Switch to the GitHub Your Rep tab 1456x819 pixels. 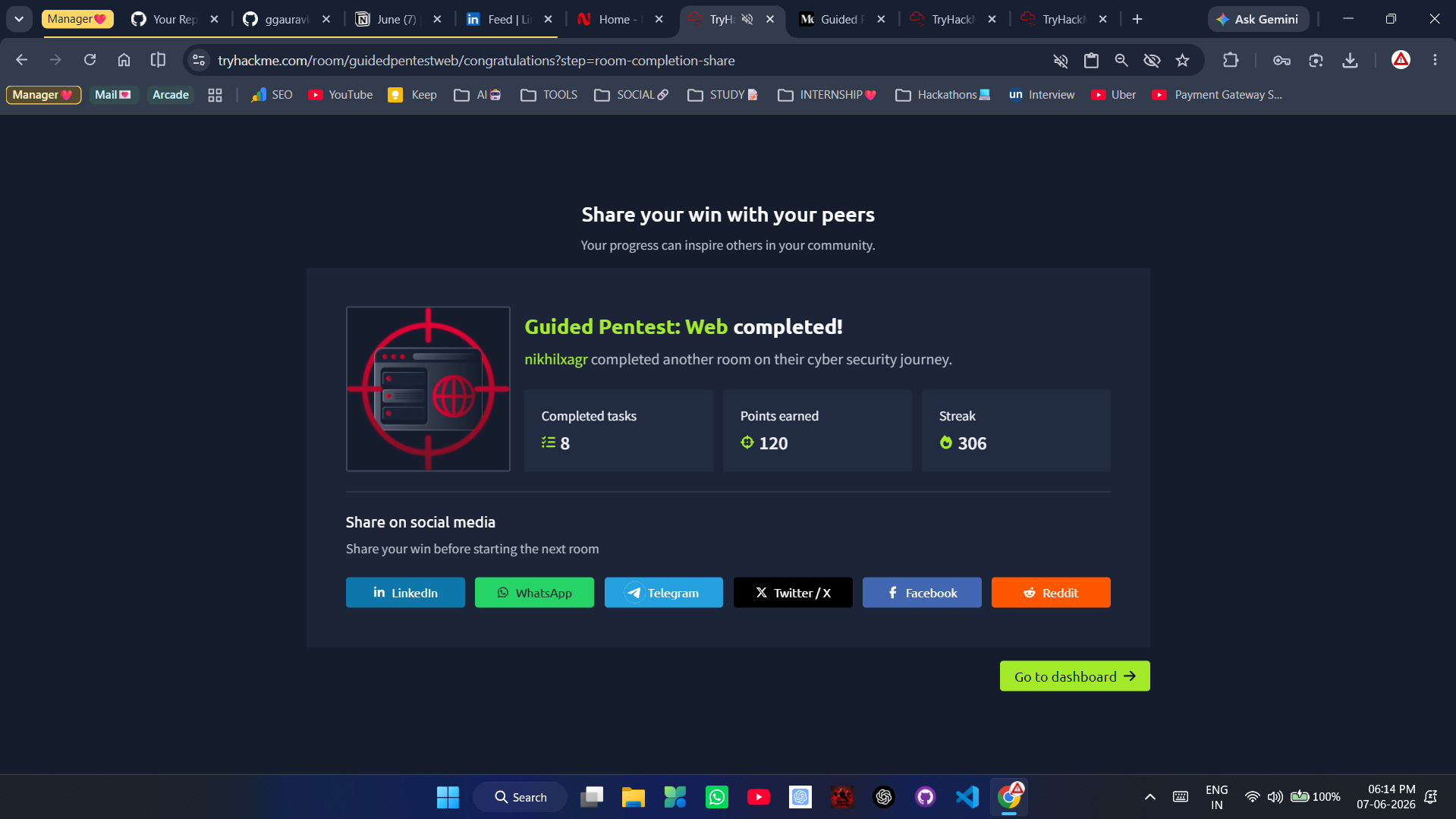(x=175, y=19)
